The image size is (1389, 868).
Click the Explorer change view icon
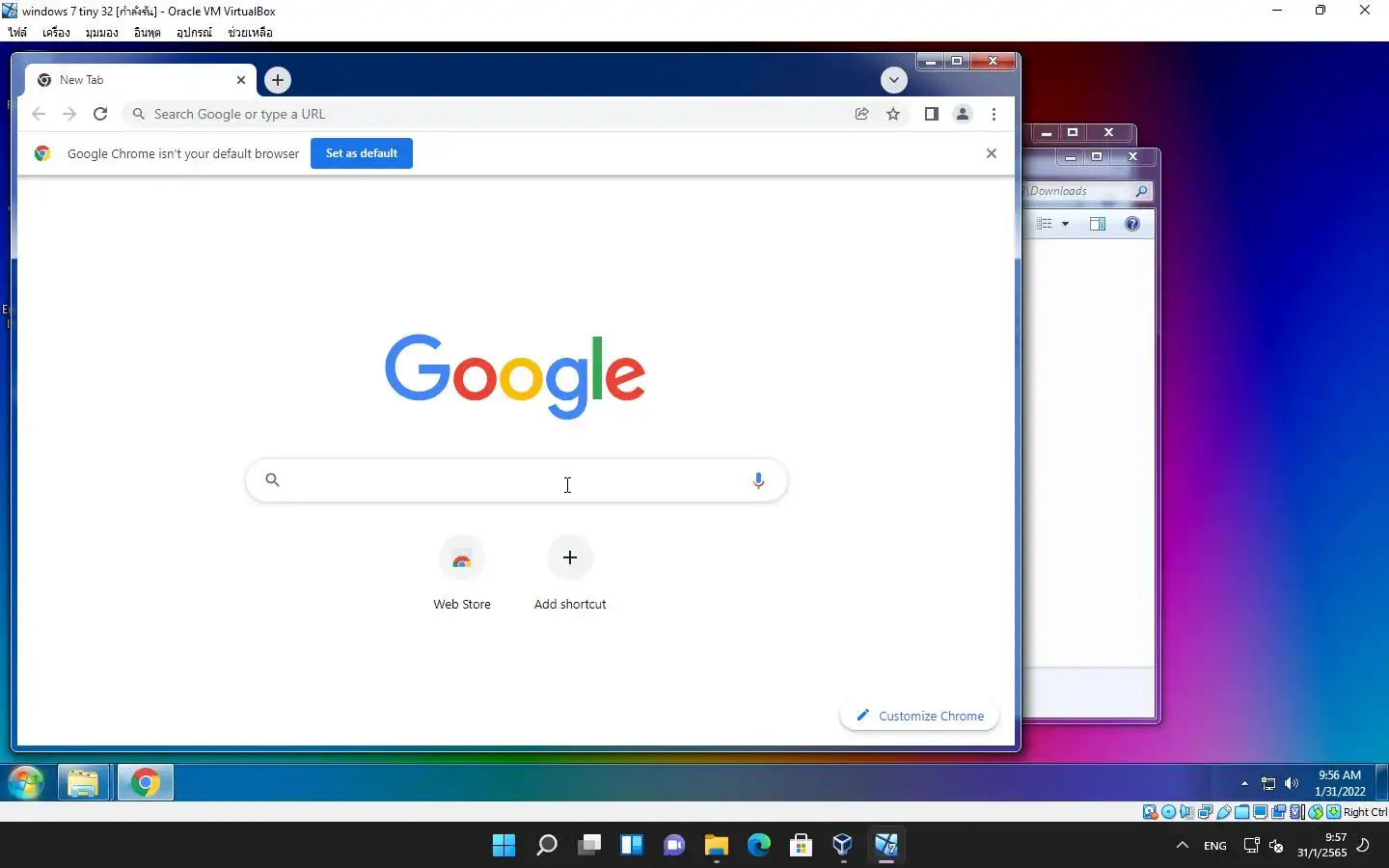(x=1045, y=224)
